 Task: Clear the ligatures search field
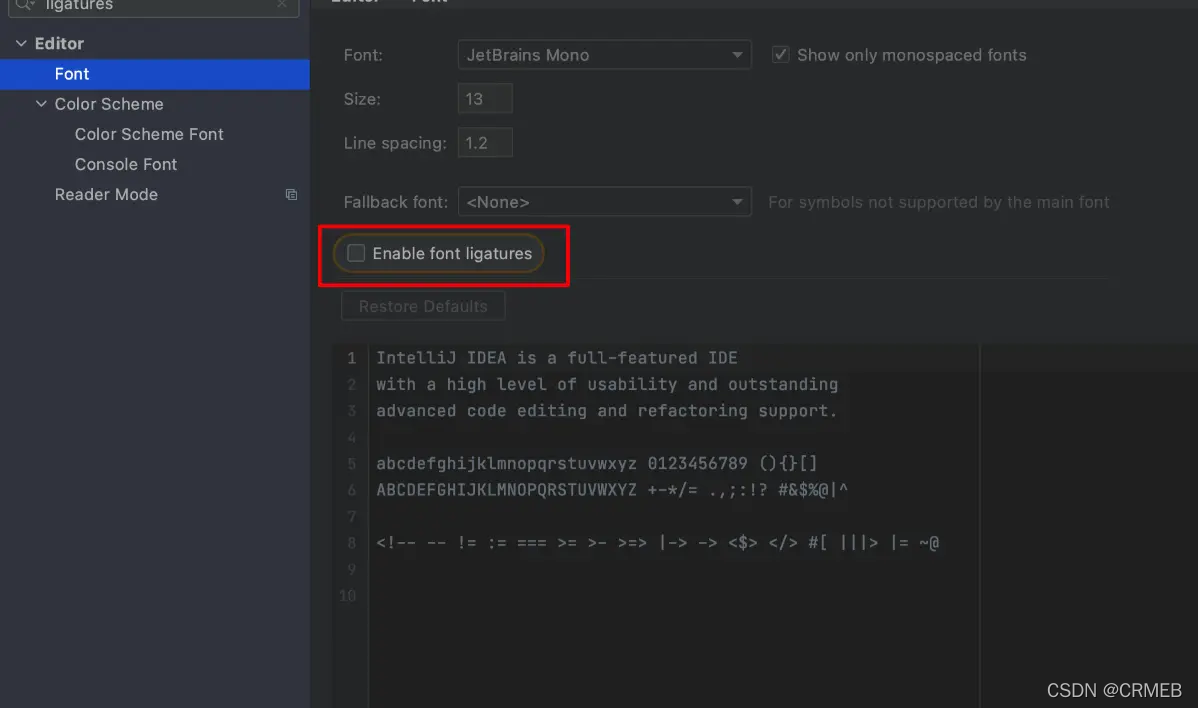[x=282, y=5]
